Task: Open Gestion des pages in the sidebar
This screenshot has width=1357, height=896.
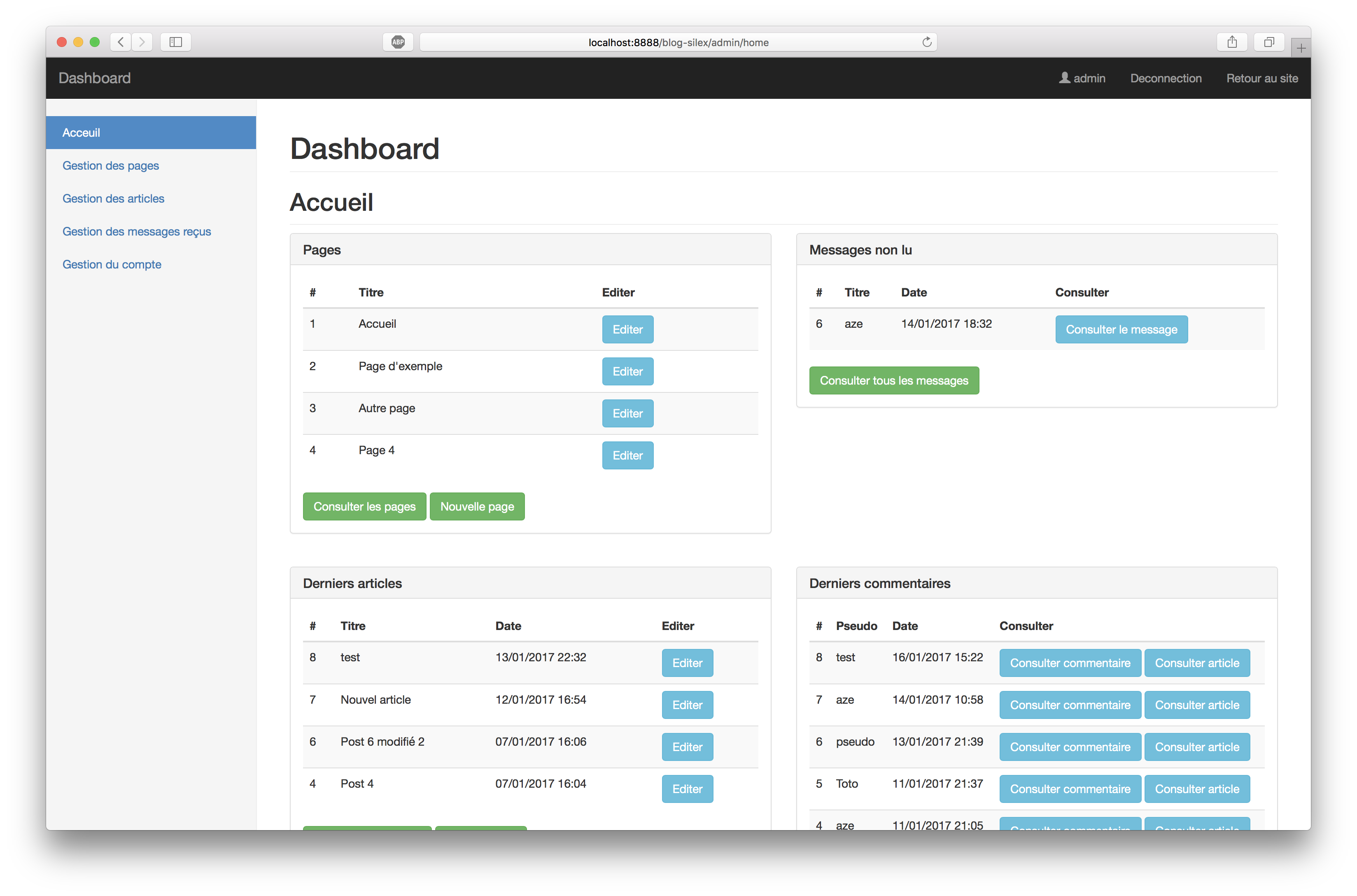Action: [111, 166]
